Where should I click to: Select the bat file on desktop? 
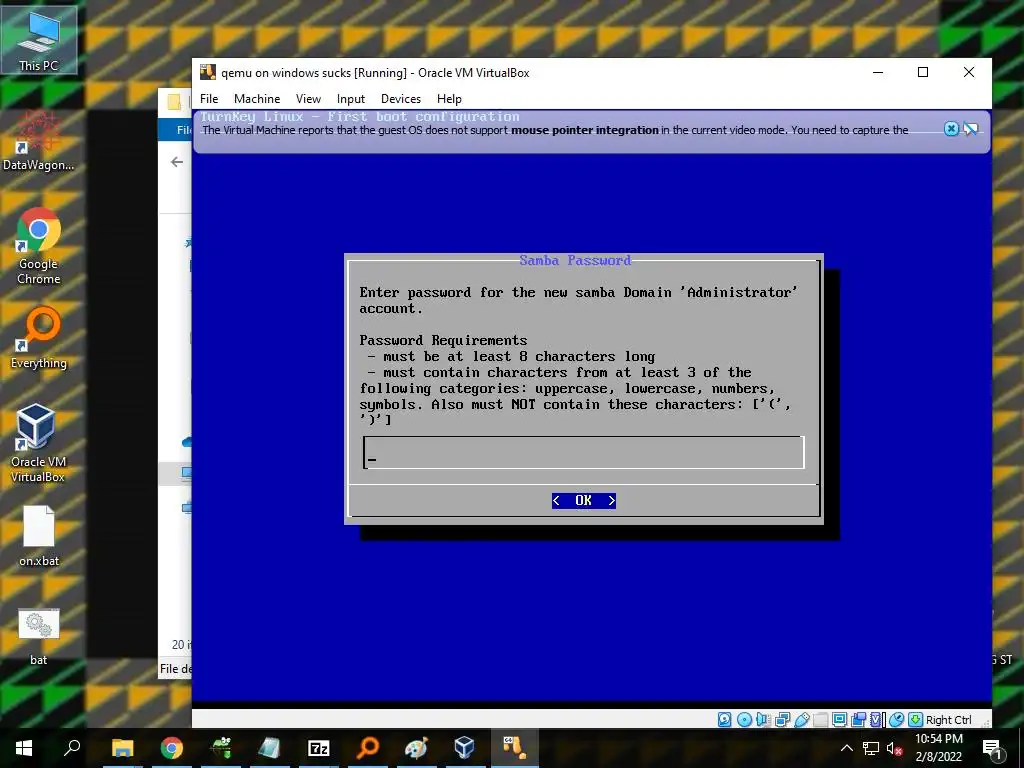tap(39, 636)
